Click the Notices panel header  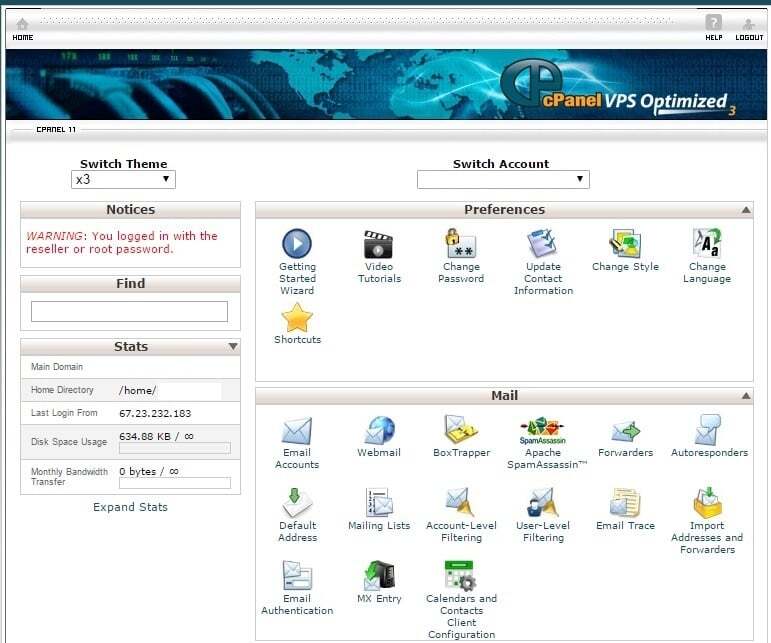pyautogui.click(x=130, y=210)
